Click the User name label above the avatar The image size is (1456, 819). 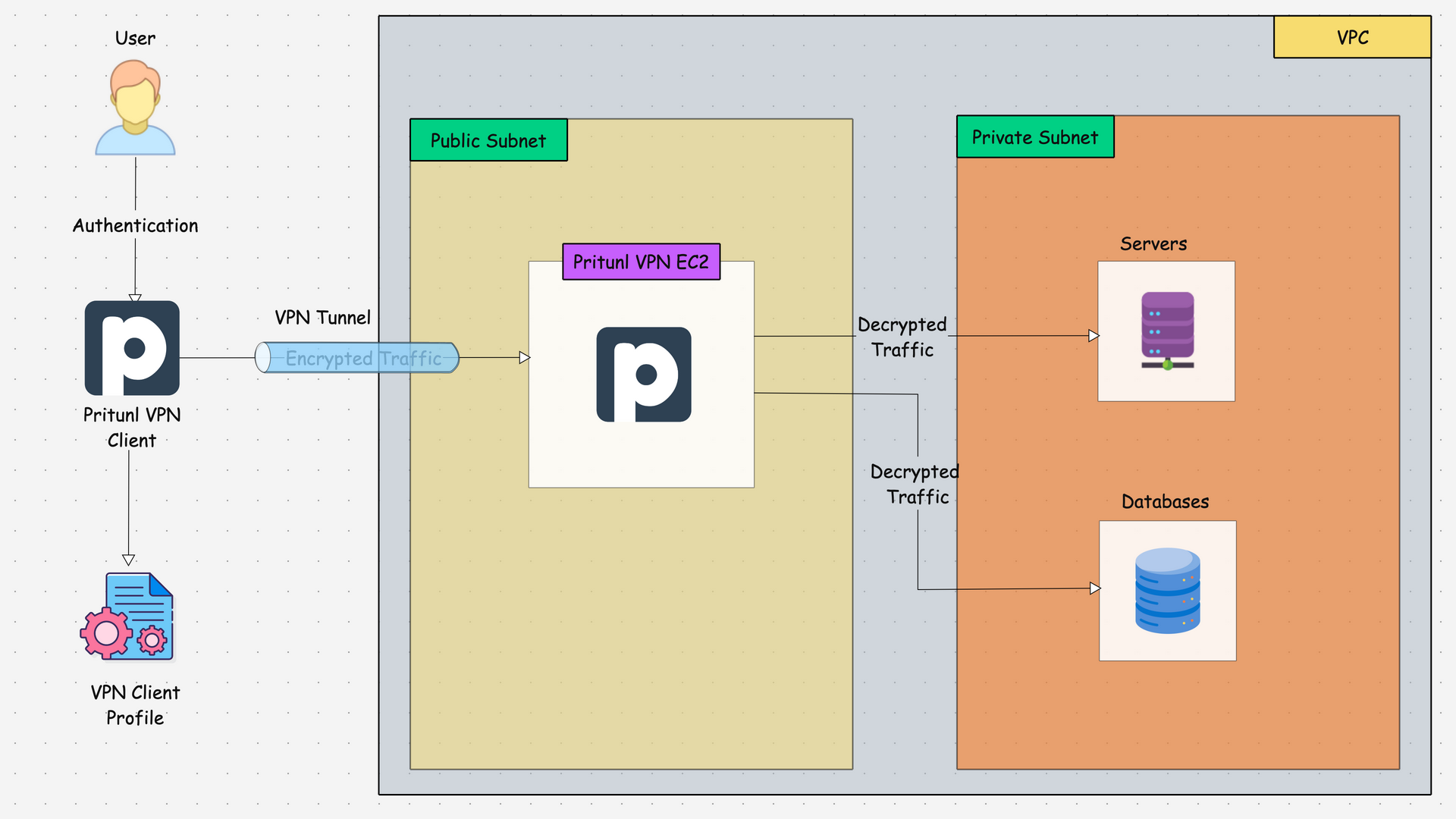click(134, 38)
